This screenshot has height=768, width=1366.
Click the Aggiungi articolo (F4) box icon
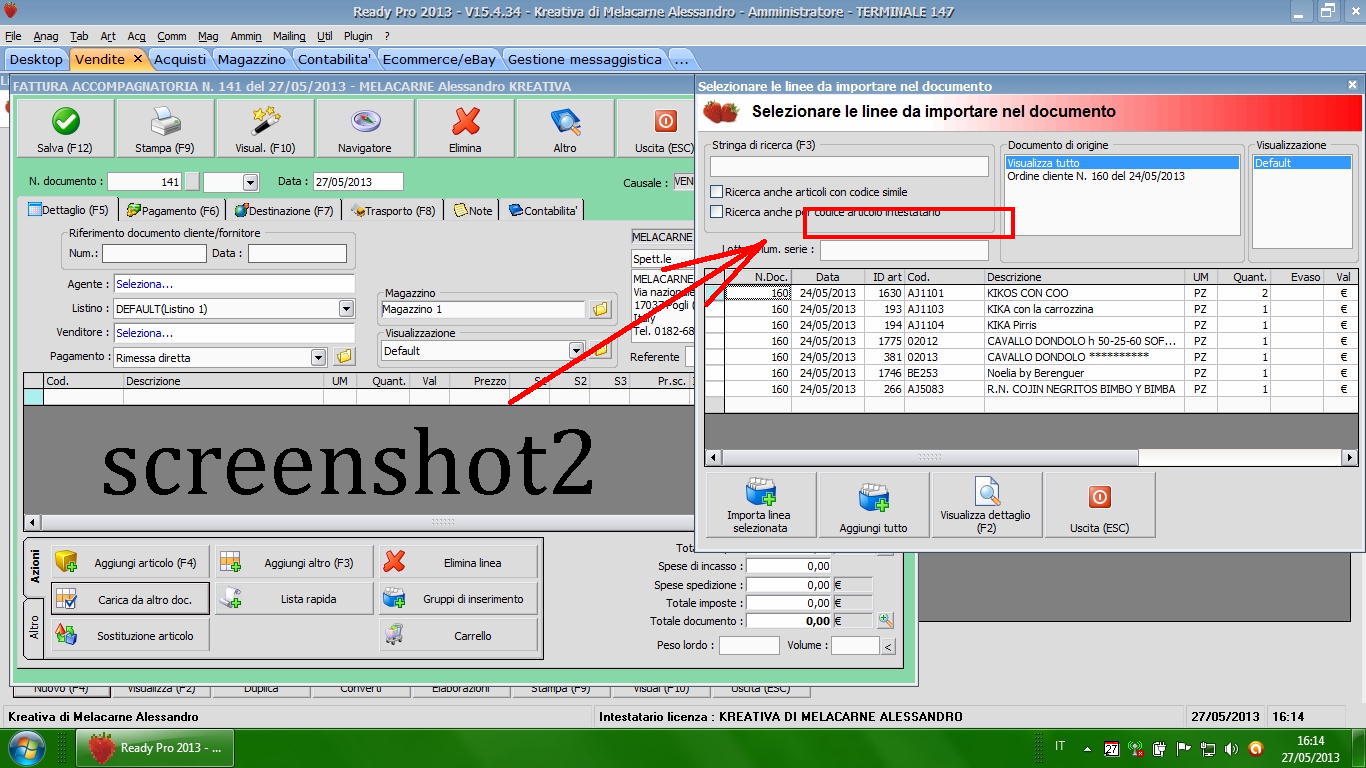click(66, 562)
